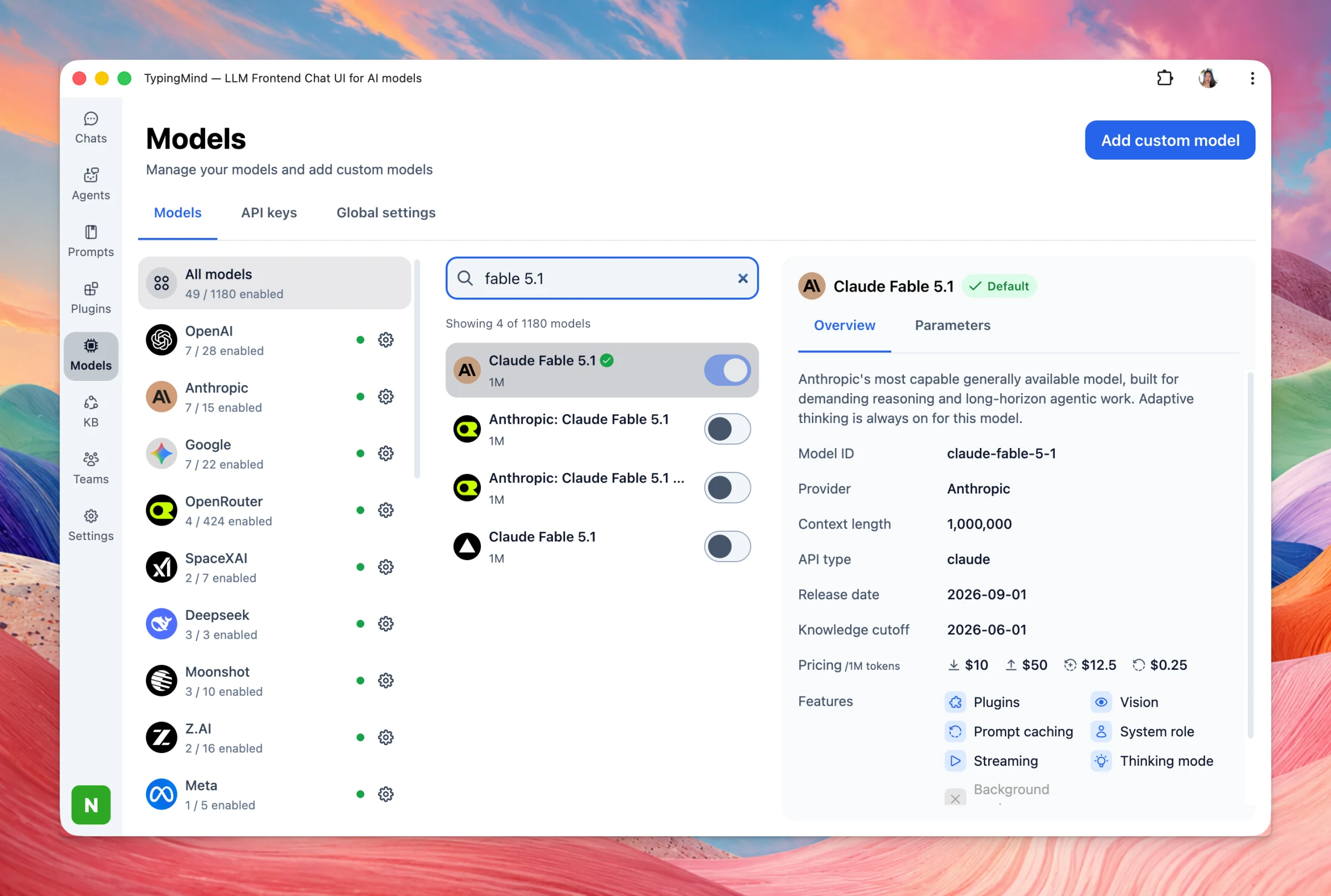
Task: Open the extensions puzzle icon in title bar
Action: point(1165,78)
